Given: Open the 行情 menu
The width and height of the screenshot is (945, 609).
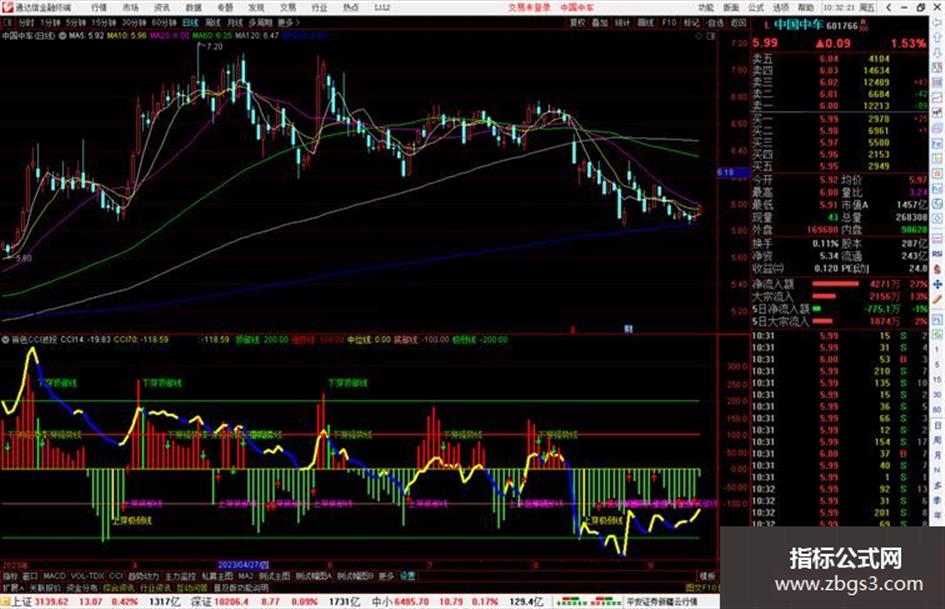Looking at the screenshot, I should pos(98,7).
